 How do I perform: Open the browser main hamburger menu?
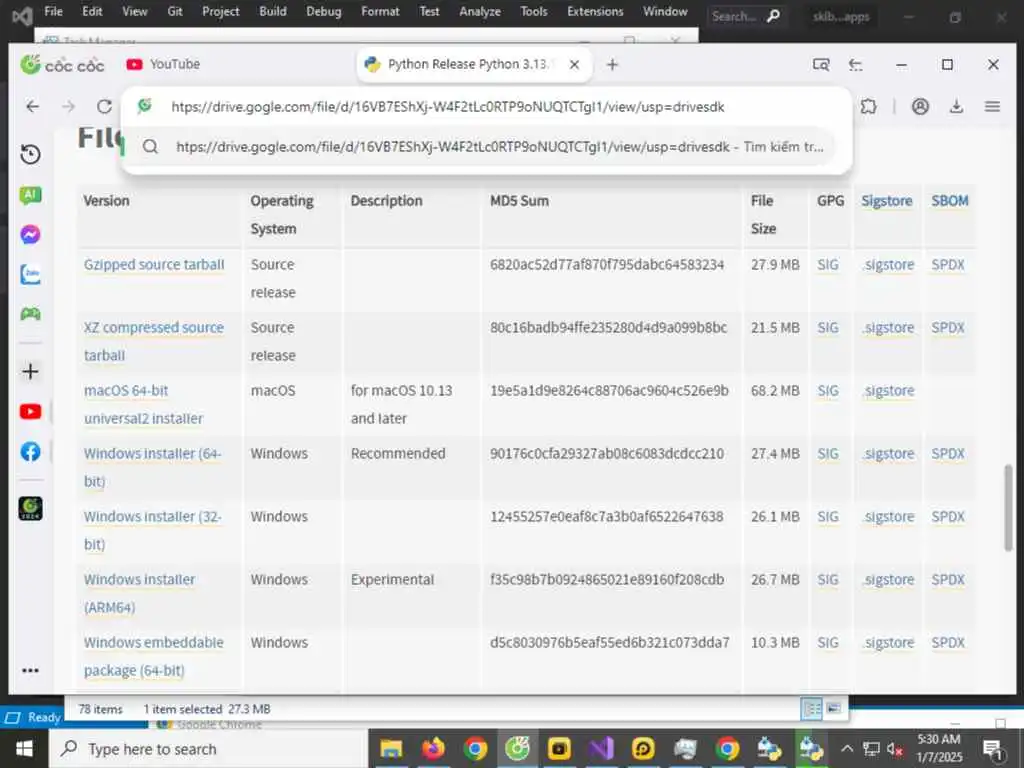pos(992,106)
